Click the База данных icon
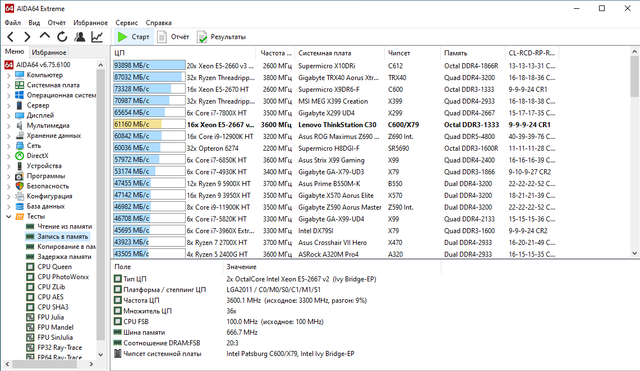 (x=20, y=206)
